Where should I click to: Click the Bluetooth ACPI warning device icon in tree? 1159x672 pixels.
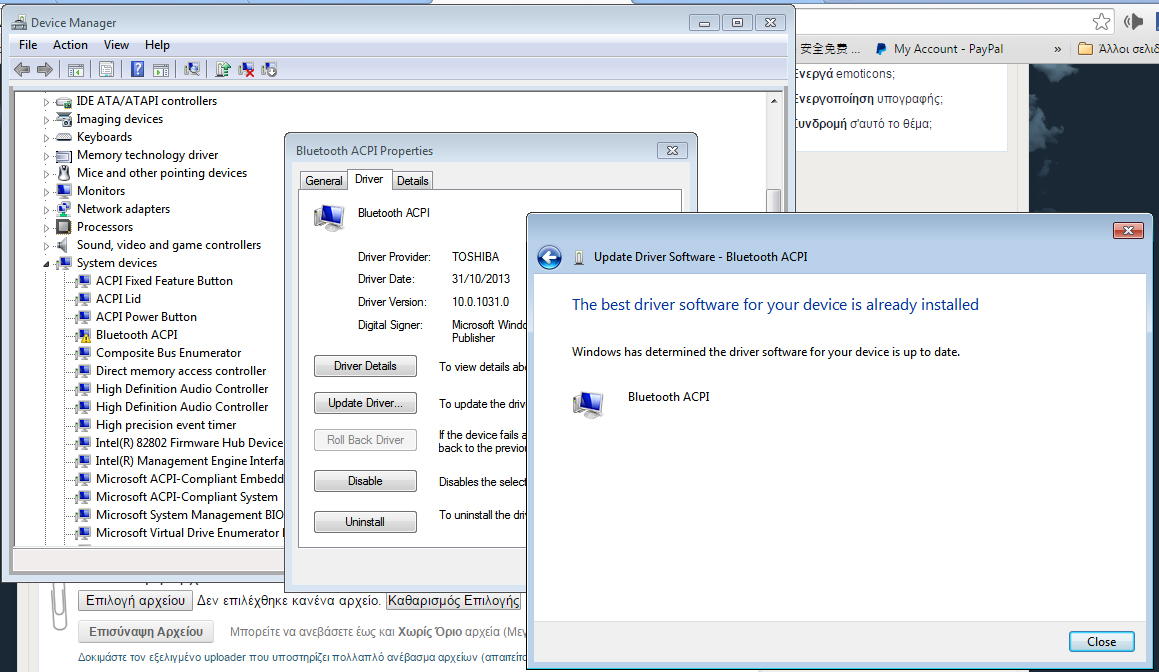84,335
